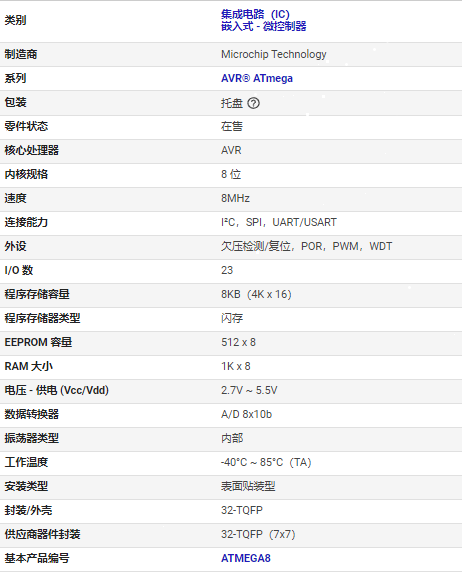Click the 32-TQFP (7x7) supplier package value
Image resolution: width=462 pixels, height=572 pixels.
[258, 534]
